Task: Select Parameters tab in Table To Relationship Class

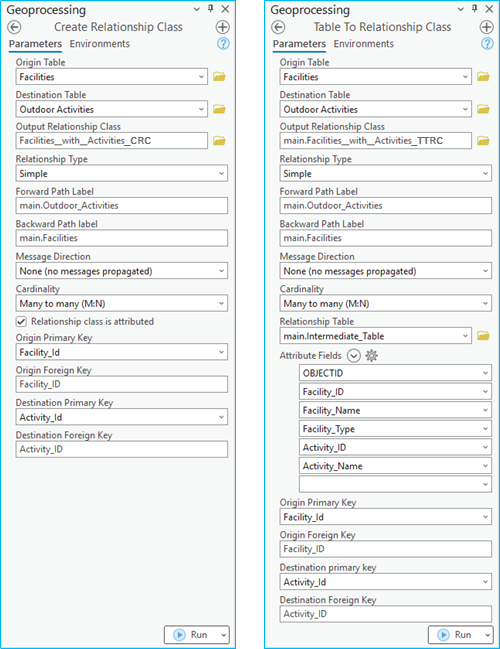Action: 299,44
